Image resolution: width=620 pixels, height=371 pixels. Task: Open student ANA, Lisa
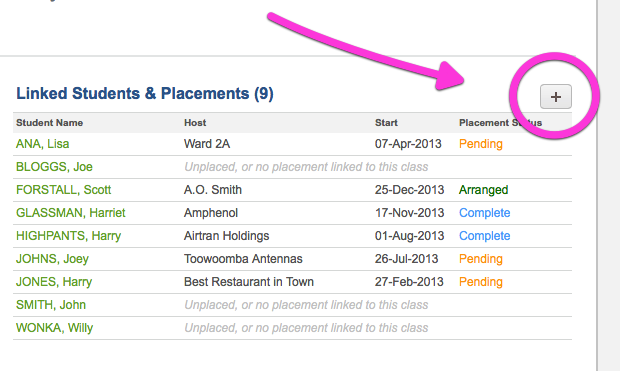(x=42, y=144)
